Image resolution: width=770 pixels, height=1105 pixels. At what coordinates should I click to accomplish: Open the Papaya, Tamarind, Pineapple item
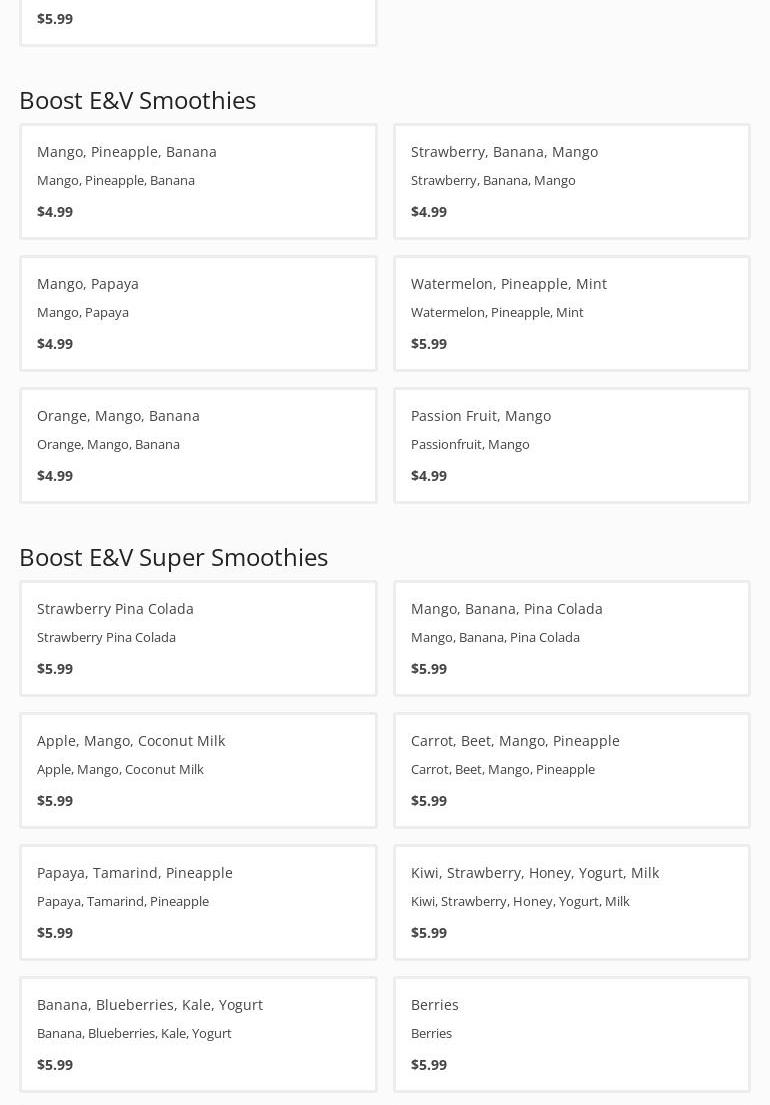(198, 902)
